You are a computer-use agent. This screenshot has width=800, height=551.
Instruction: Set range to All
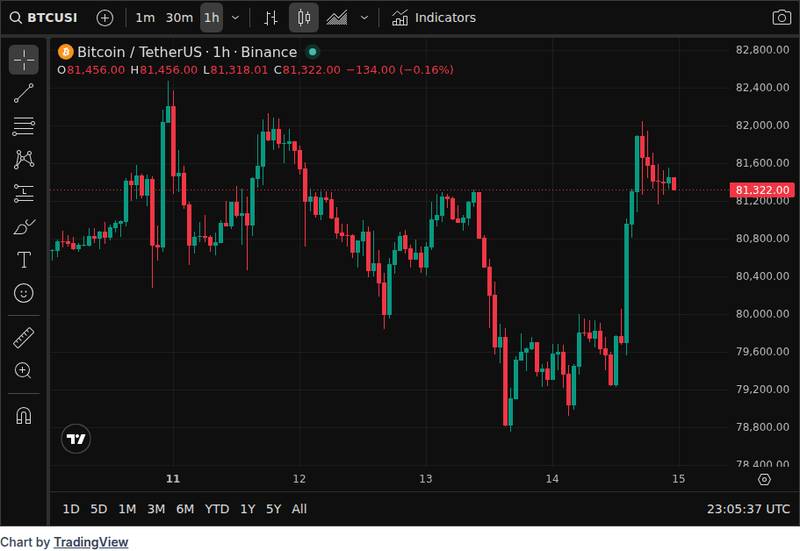299,509
